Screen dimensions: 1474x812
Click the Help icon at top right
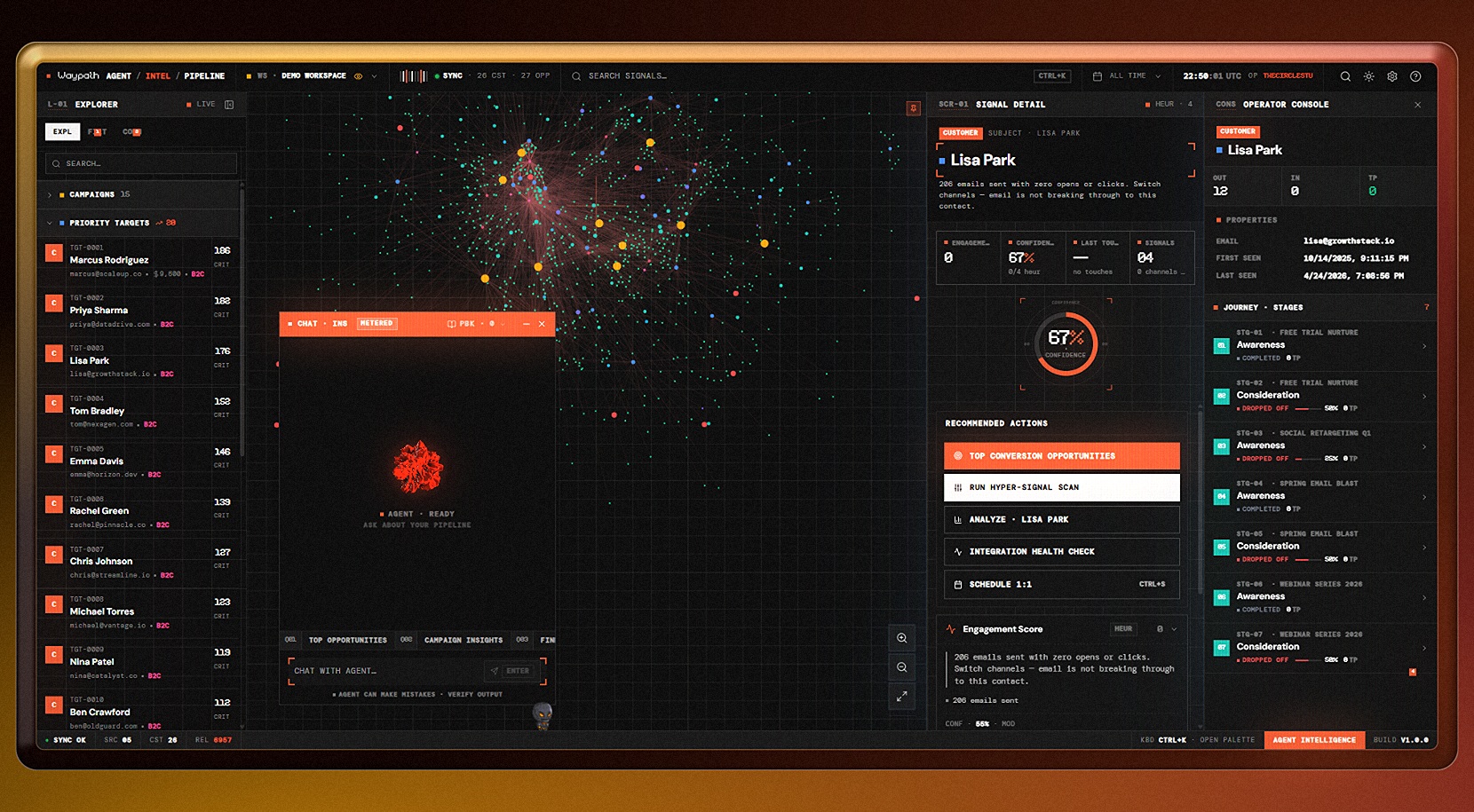[1415, 76]
